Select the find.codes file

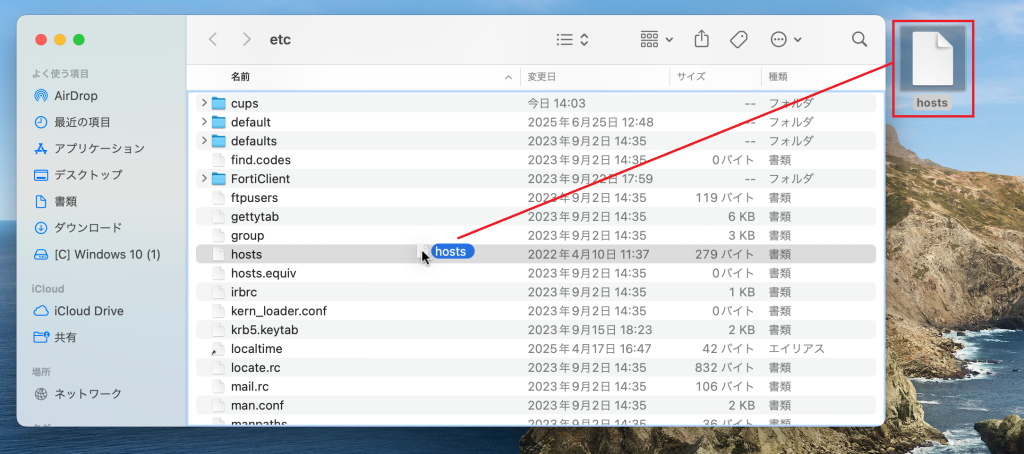click(x=536, y=160)
